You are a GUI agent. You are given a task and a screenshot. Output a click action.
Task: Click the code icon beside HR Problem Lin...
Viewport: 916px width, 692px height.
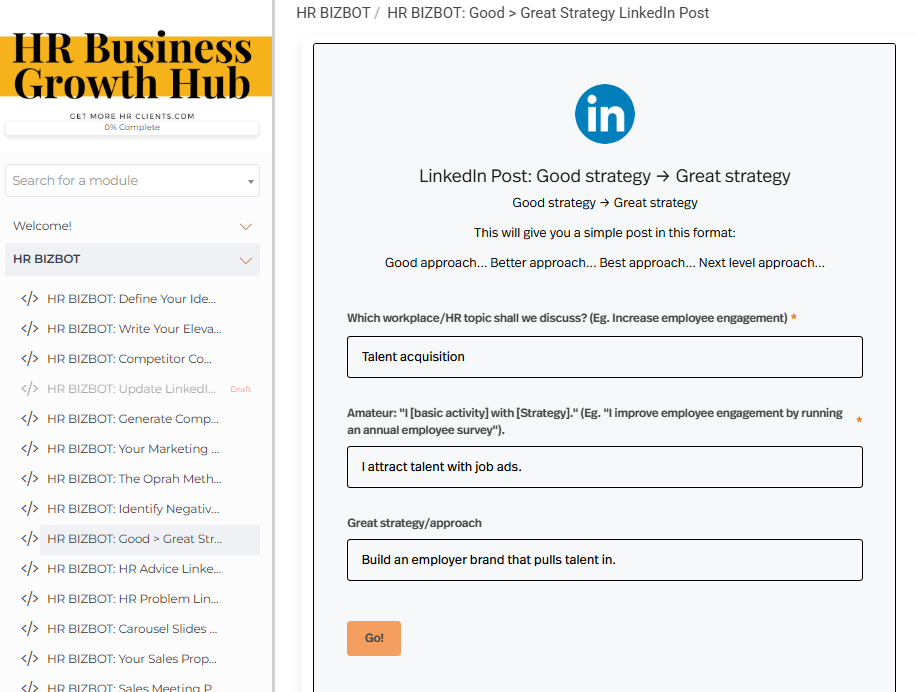pyautogui.click(x=30, y=599)
